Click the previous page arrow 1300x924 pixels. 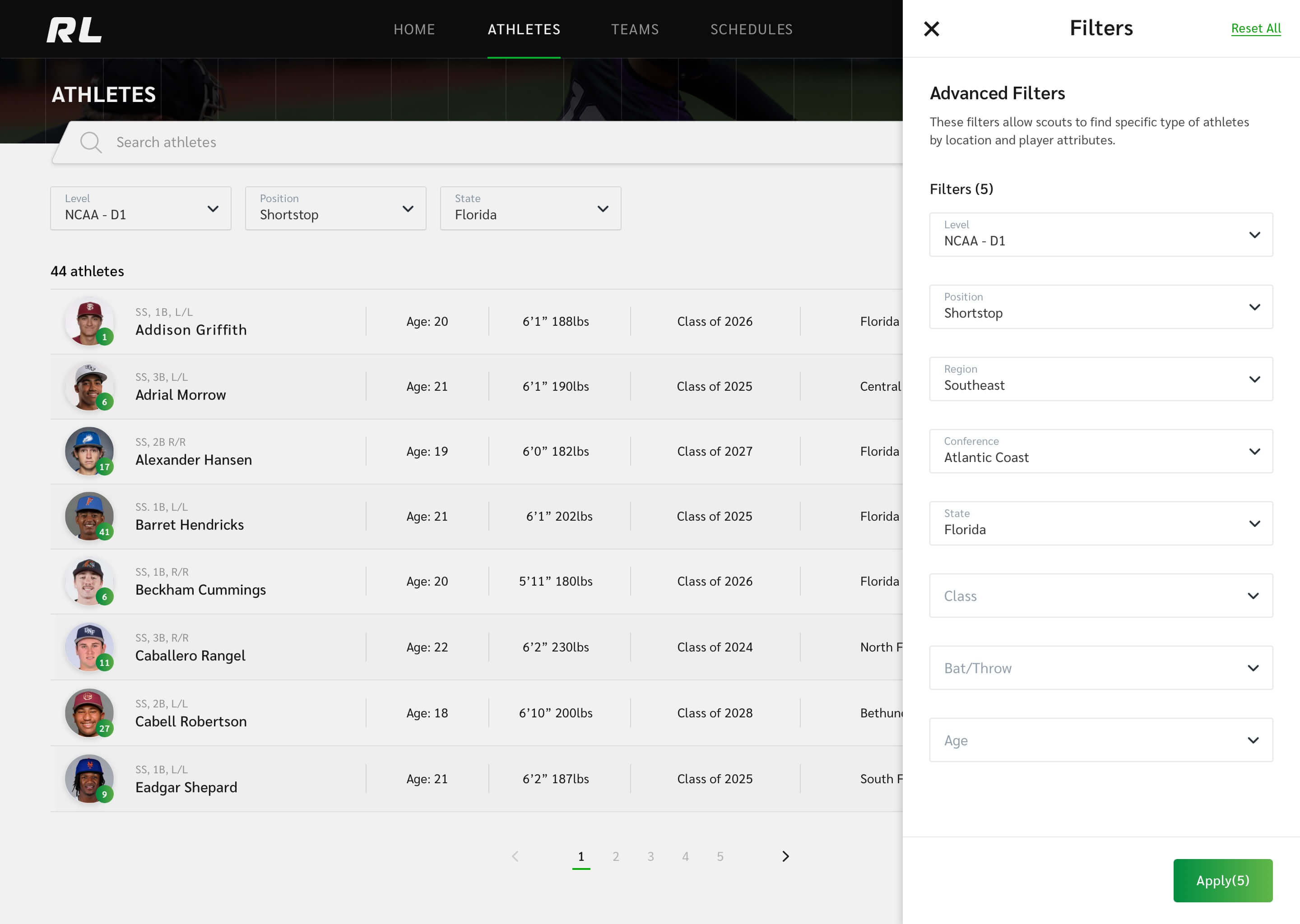coord(515,856)
